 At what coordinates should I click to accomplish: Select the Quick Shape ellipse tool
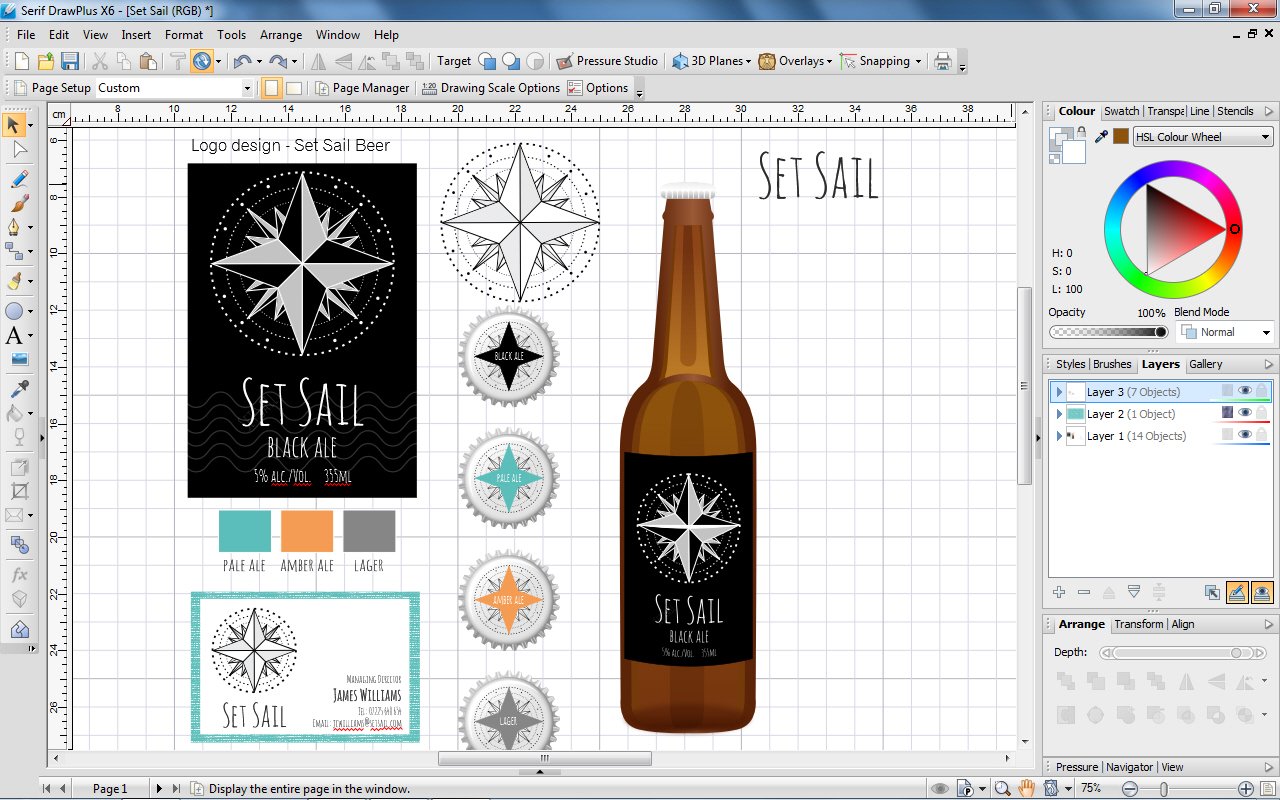click(14, 311)
